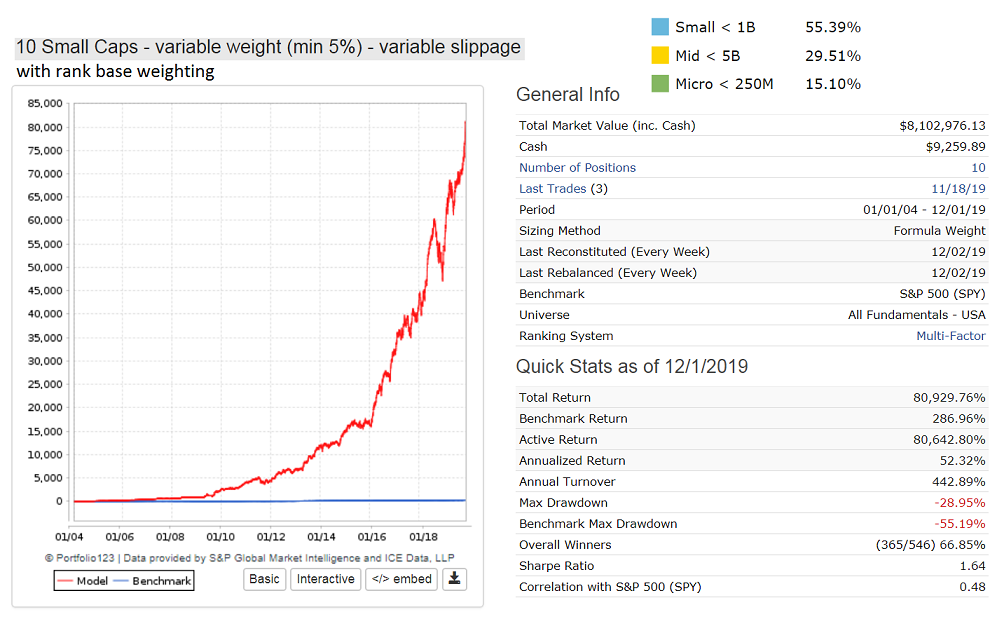Click the 20,000 y-axis label
This screenshot has height=619, width=997.
coord(45,407)
